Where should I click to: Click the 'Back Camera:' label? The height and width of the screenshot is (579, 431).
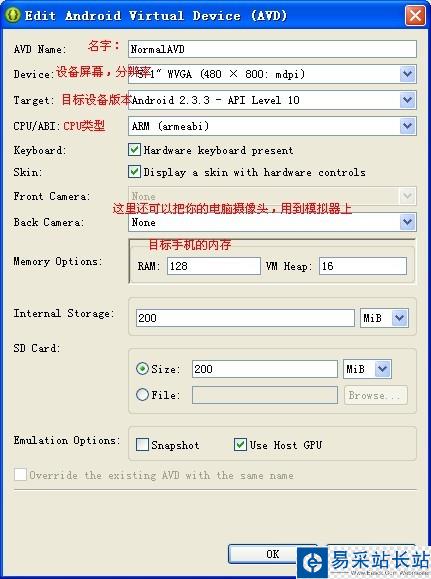(49, 222)
